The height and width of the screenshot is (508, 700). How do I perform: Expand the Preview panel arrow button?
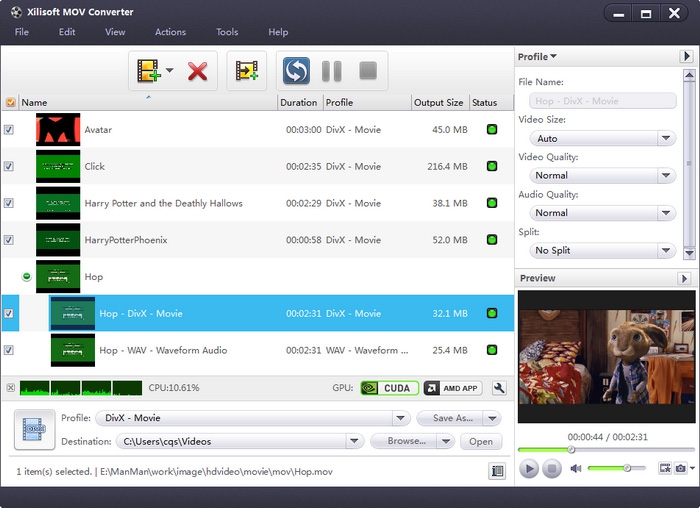(x=684, y=278)
